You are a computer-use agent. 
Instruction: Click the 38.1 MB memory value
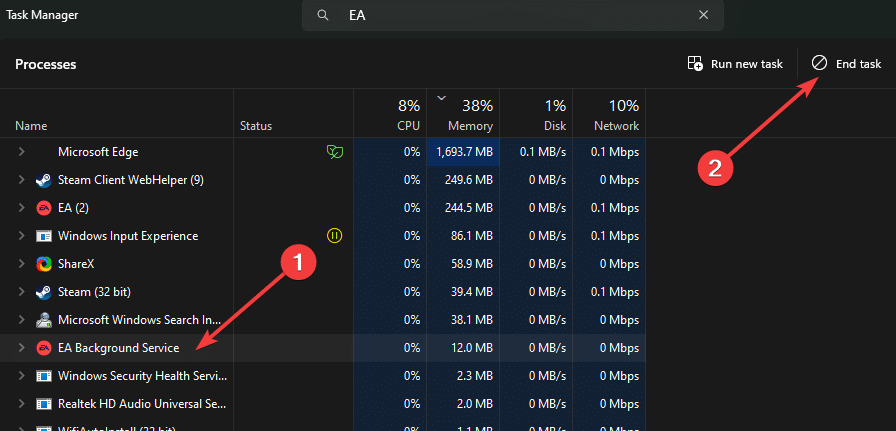[x=471, y=320]
